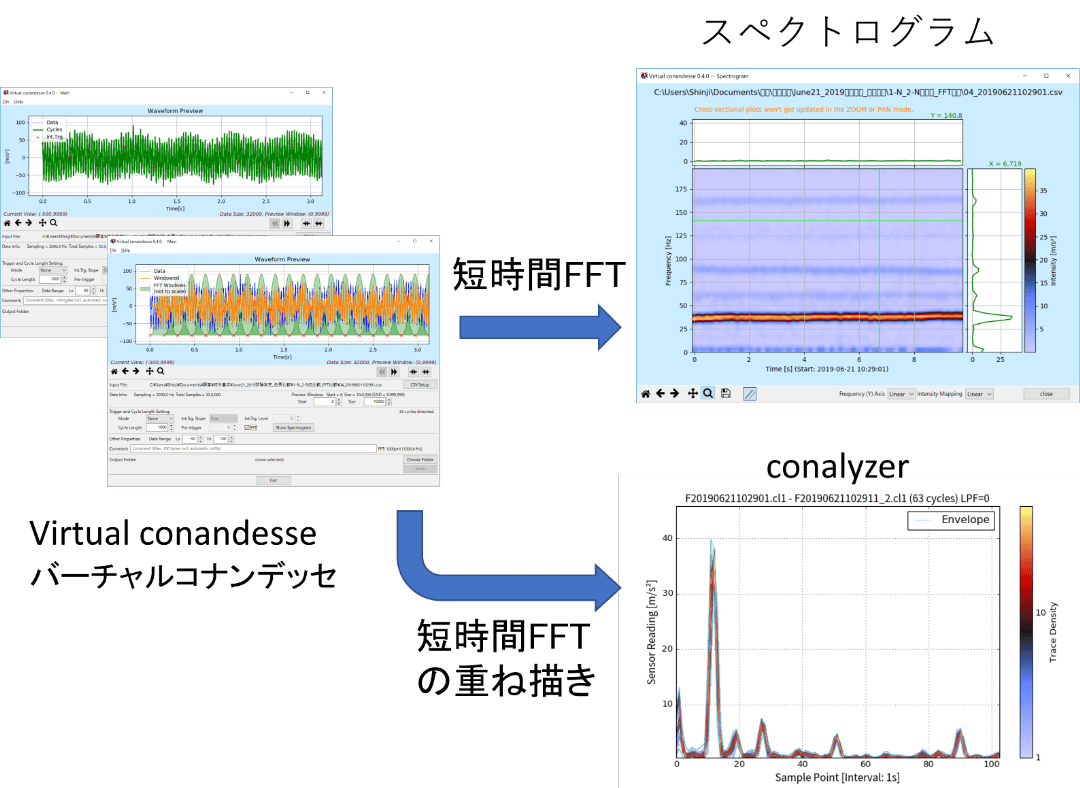Image resolution: width=1080 pixels, height=788 pixels.
Task: Click the back arrow in Spectrogram toolbar
Action: 660,393
